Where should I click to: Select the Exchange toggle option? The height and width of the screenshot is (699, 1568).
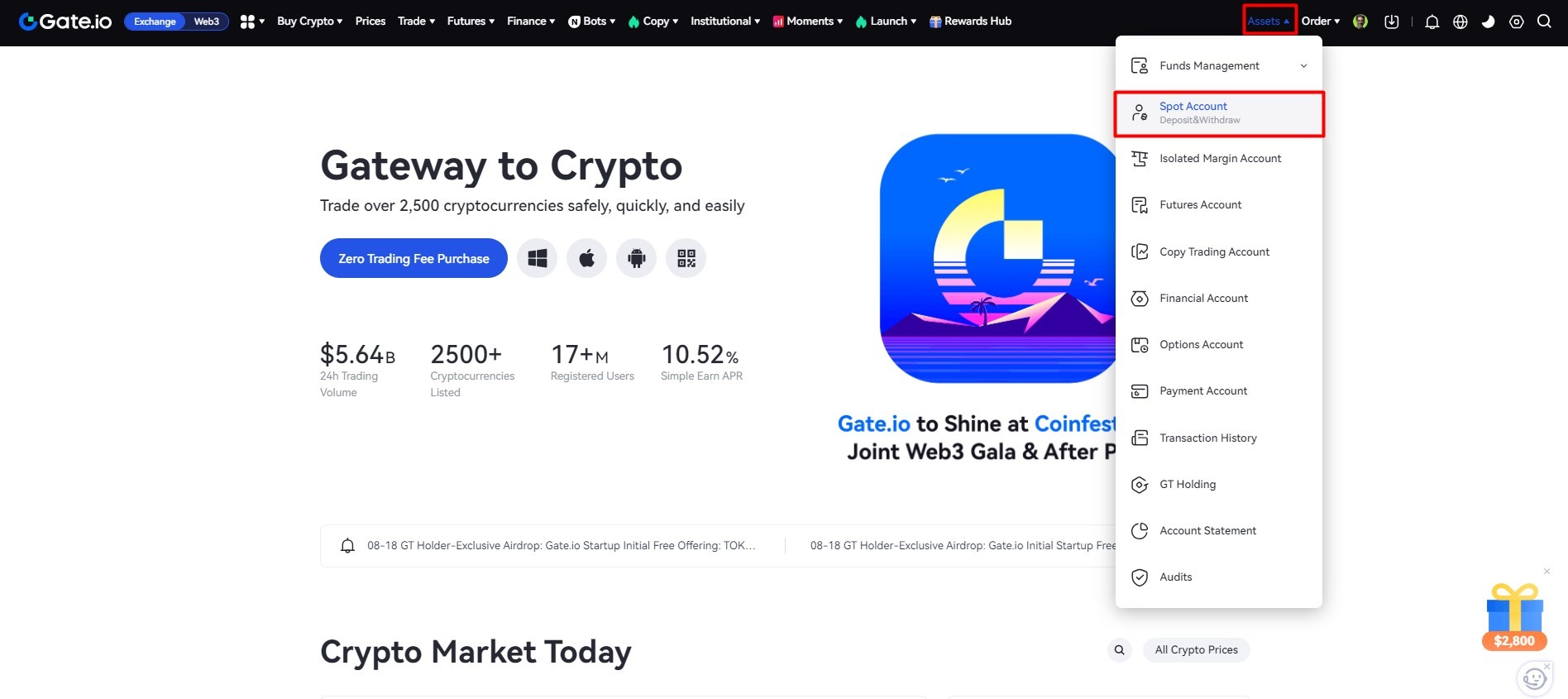click(x=155, y=22)
